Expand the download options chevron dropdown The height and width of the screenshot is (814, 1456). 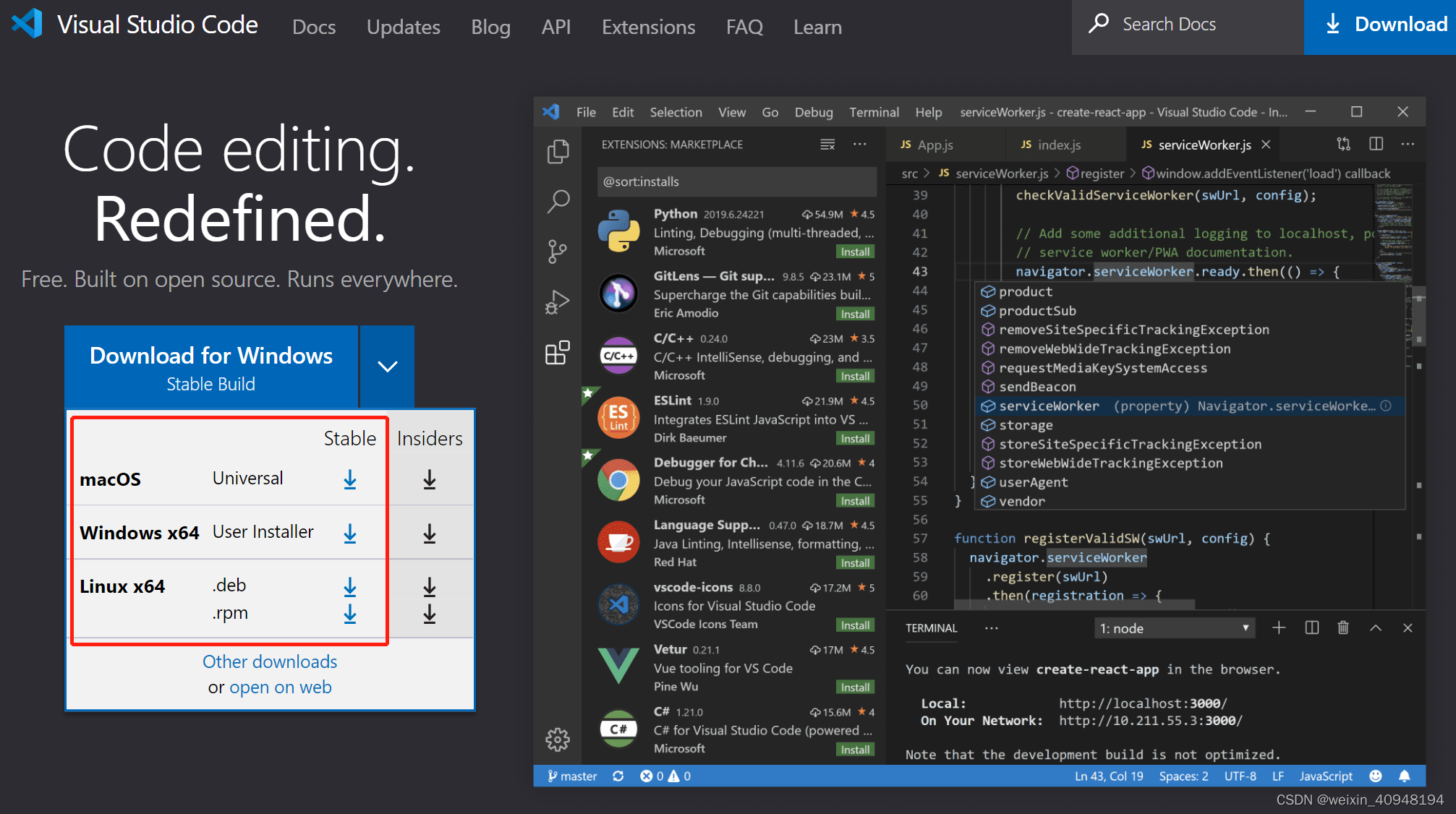pos(388,367)
